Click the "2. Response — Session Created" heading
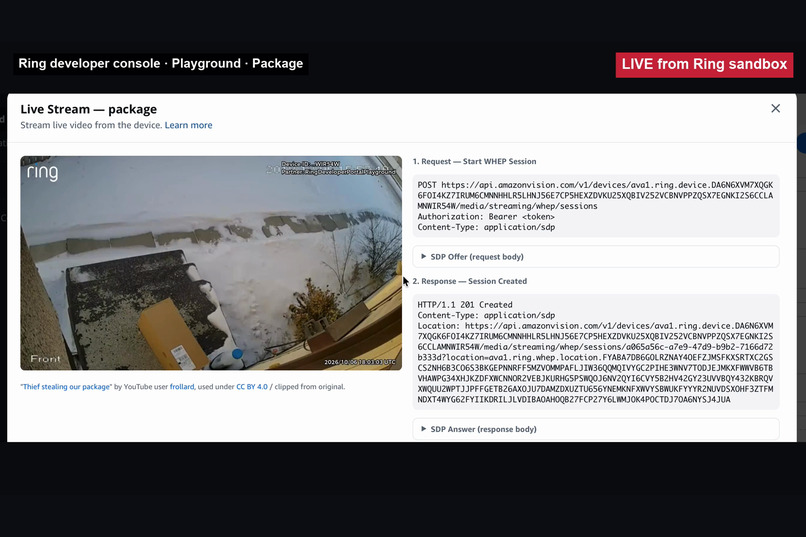The width and height of the screenshot is (806, 537). click(470, 281)
